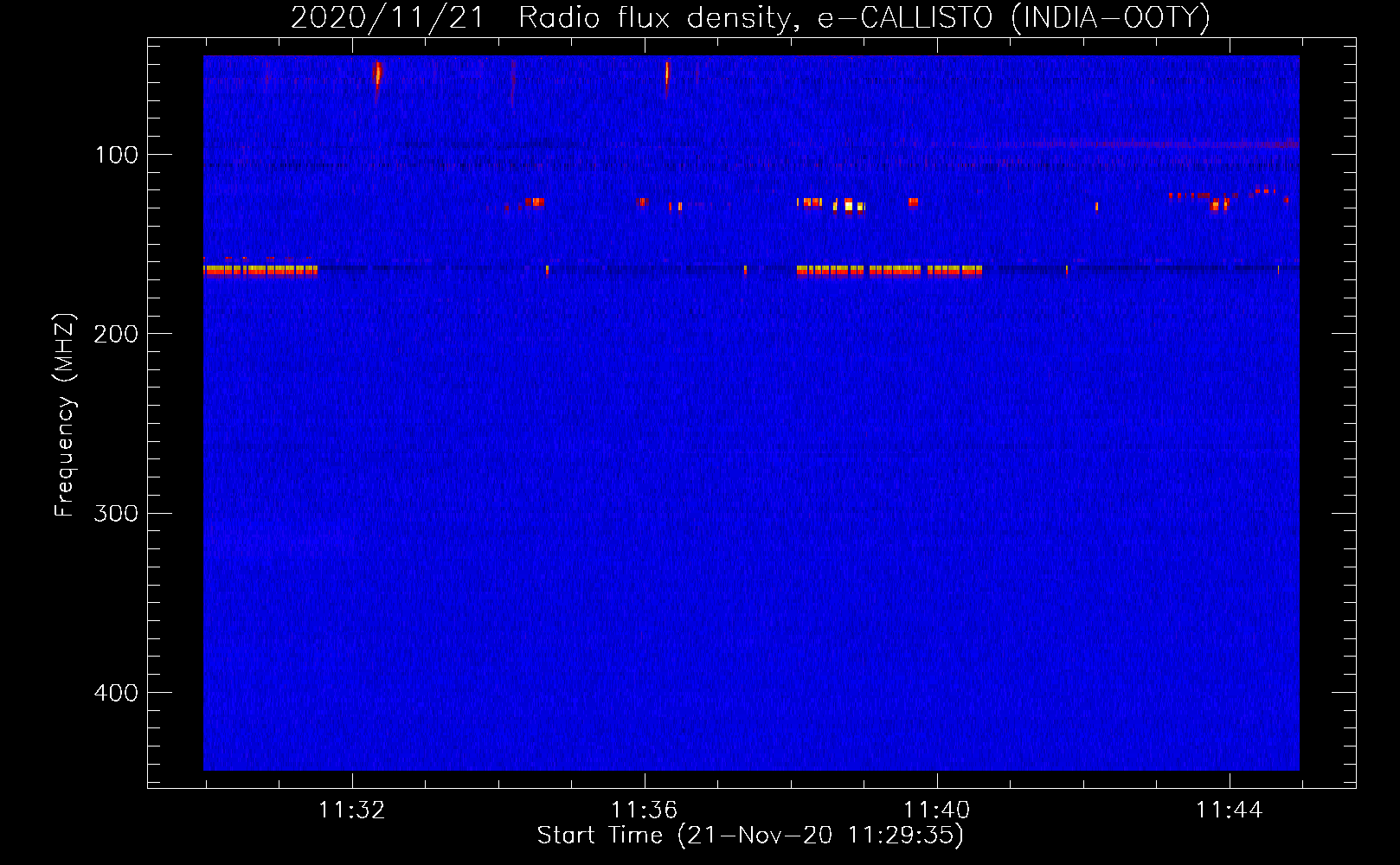
Task: Select the 200 frequency tick label
Action: pyautogui.click(x=116, y=334)
